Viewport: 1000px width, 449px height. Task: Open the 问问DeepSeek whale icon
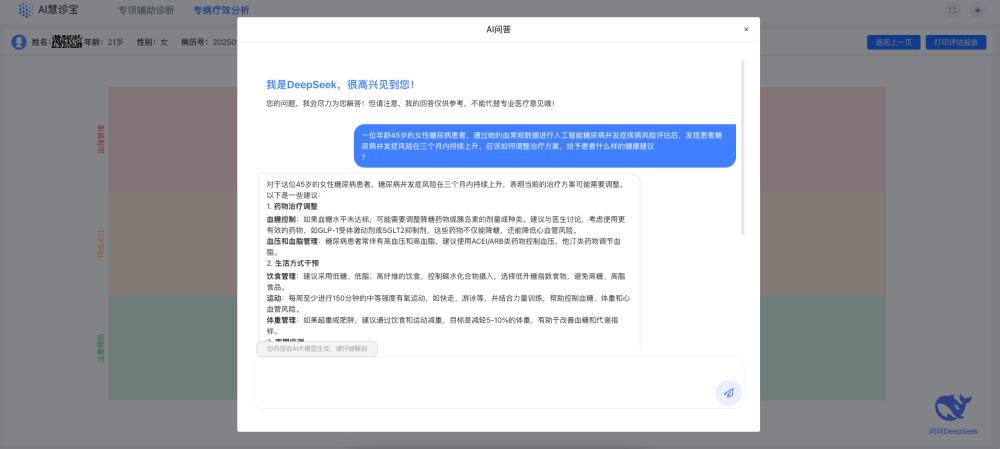pyautogui.click(x=953, y=409)
